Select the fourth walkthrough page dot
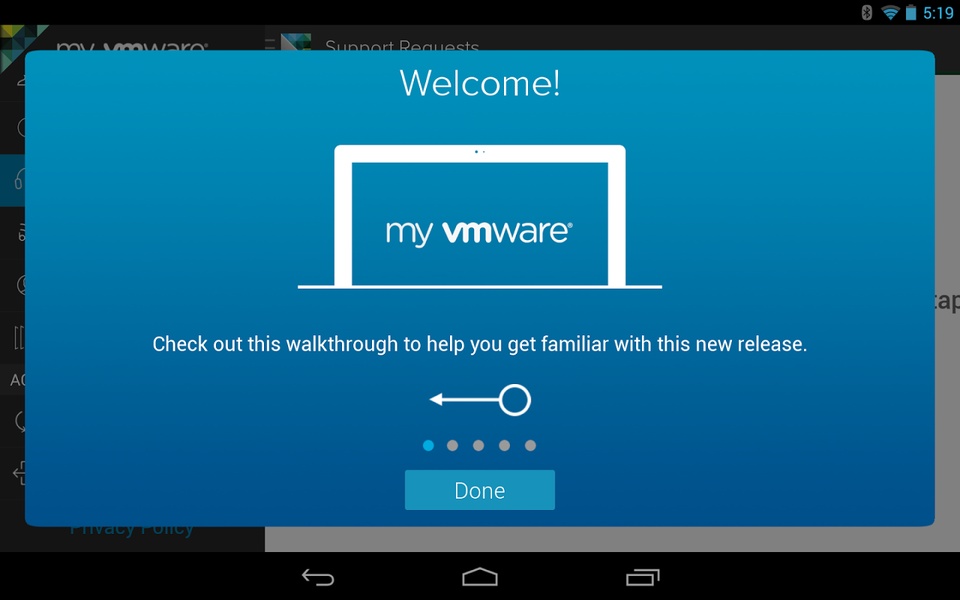 click(504, 445)
